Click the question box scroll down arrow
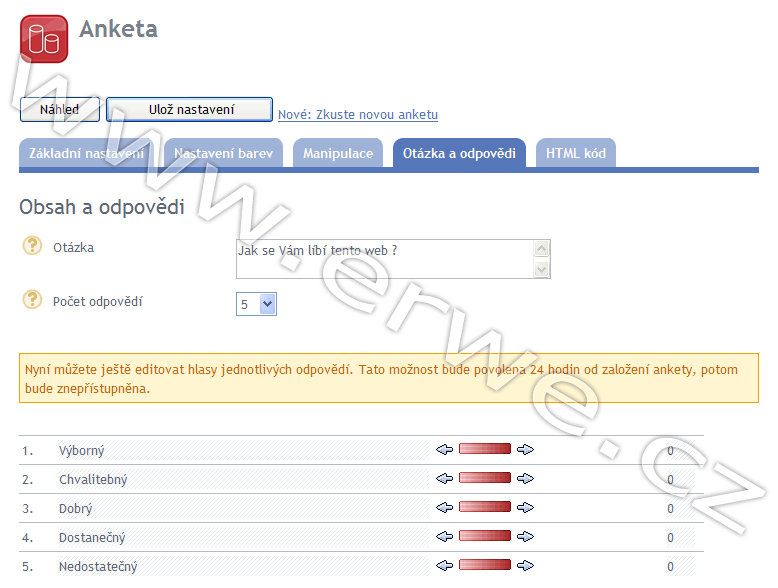This screenshot has height=588, width=778. coord(541,269)
